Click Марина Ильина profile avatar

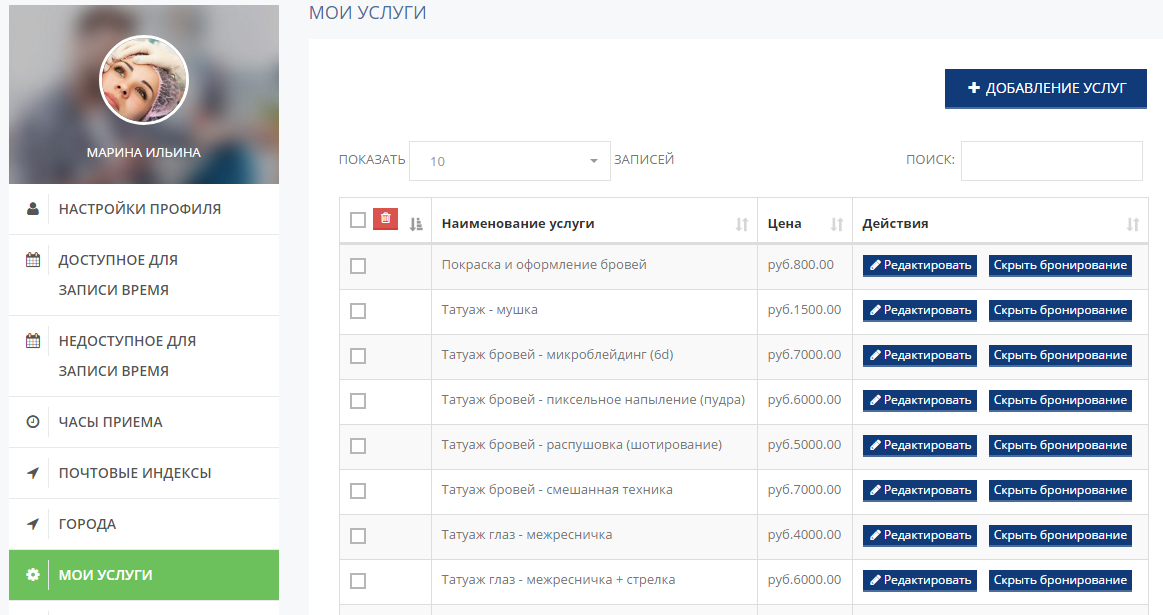coord(144,80)
